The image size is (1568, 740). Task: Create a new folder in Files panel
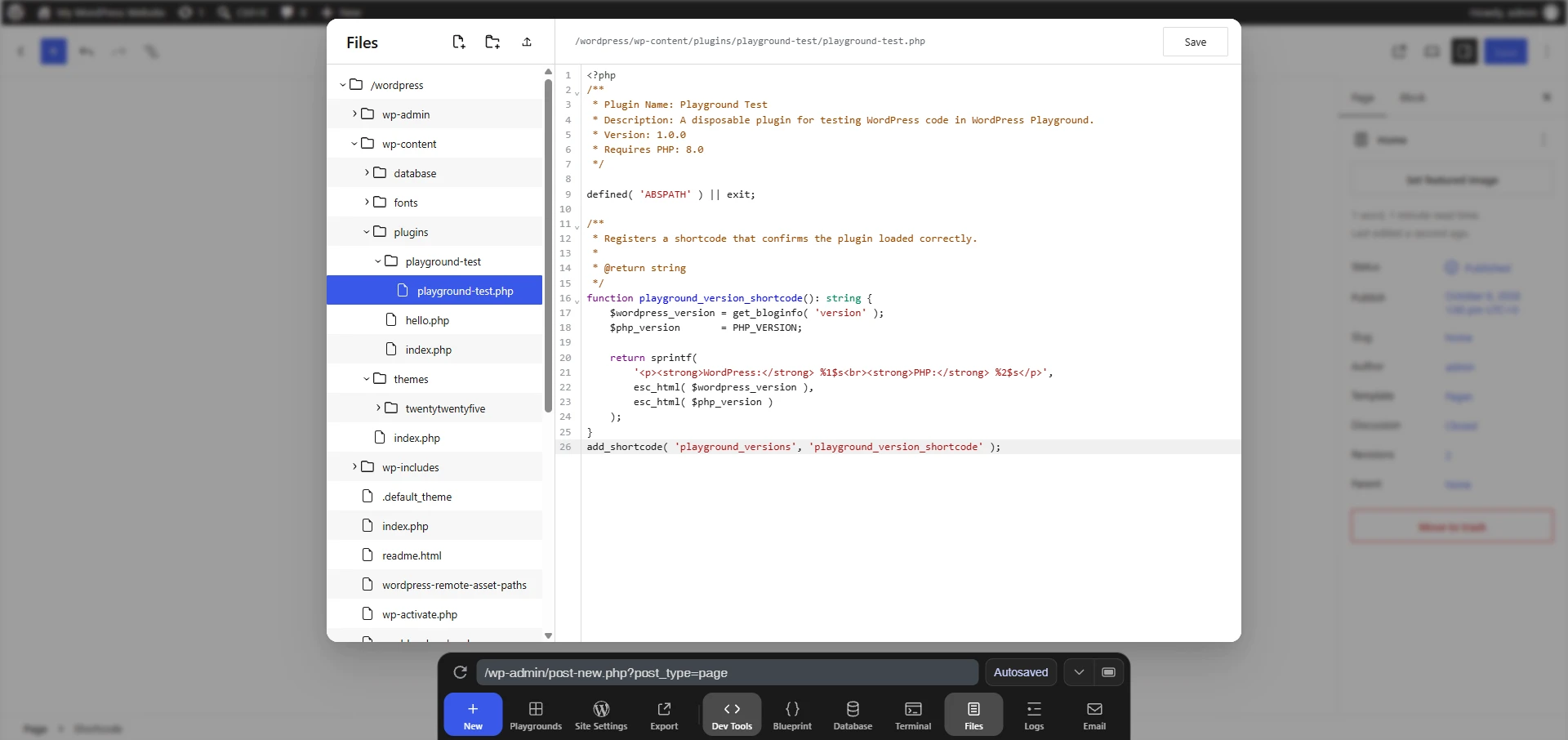point(492,42)
